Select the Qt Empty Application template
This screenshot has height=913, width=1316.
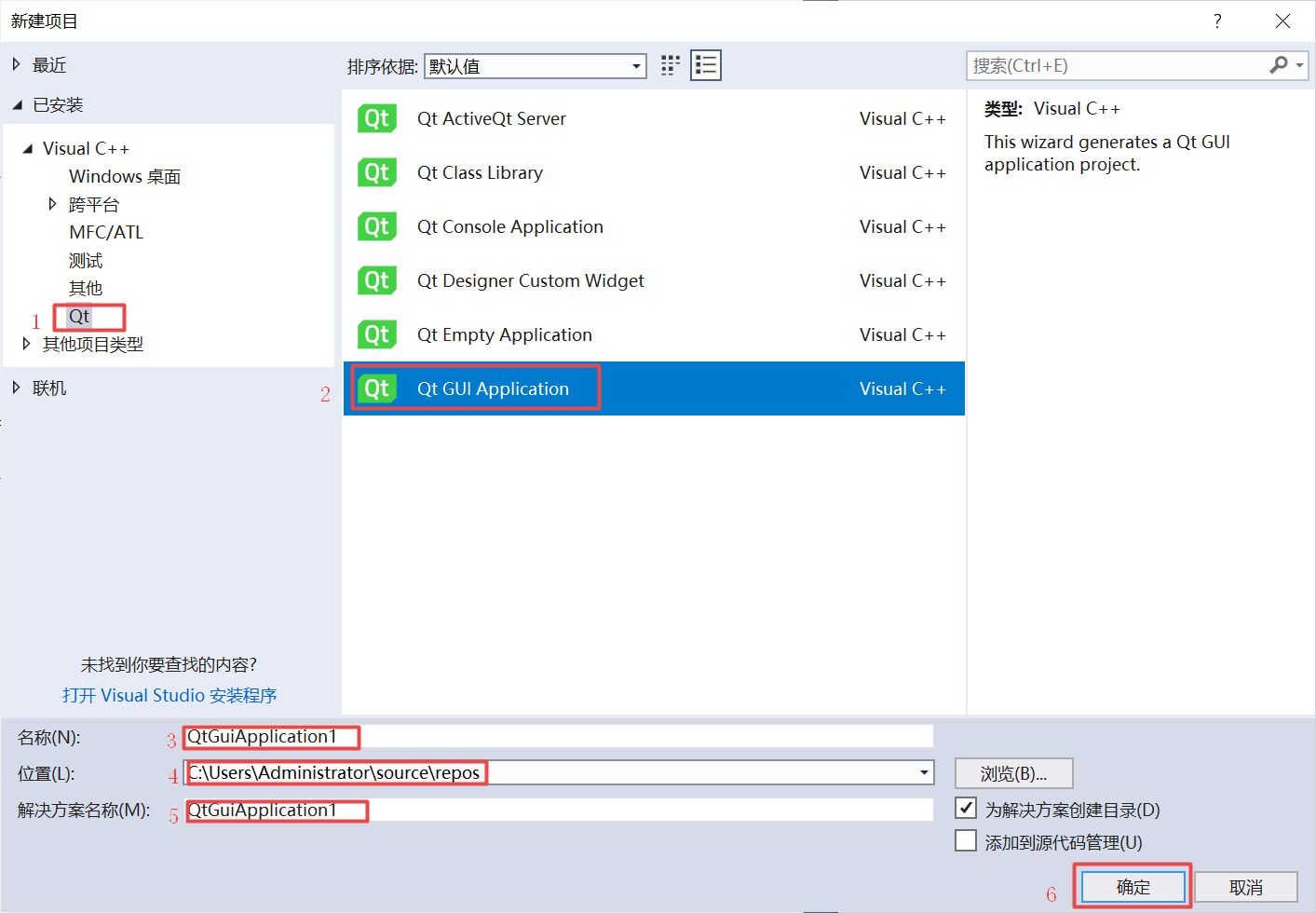(504, 334)
